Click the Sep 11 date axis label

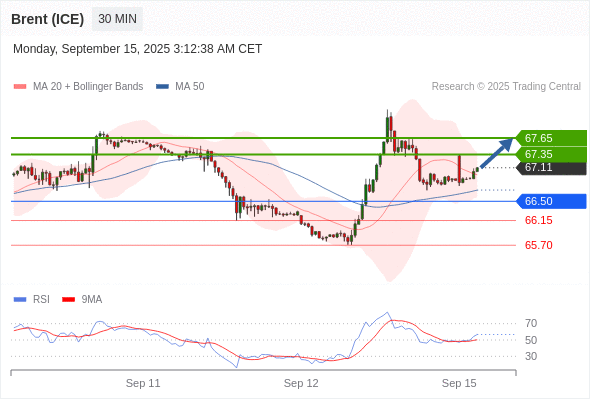pos(143,383)
